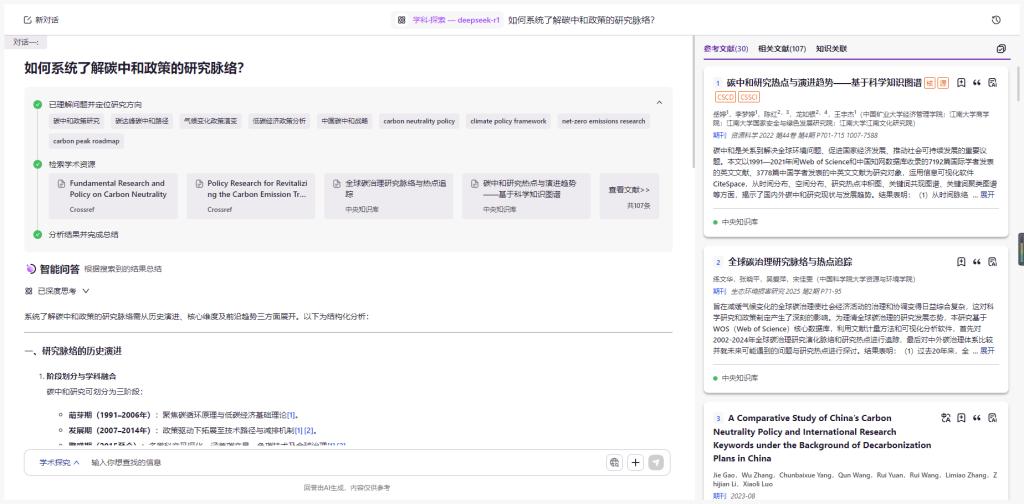
Task: Click the copy-all references icon
Action: pos(1001,49)
